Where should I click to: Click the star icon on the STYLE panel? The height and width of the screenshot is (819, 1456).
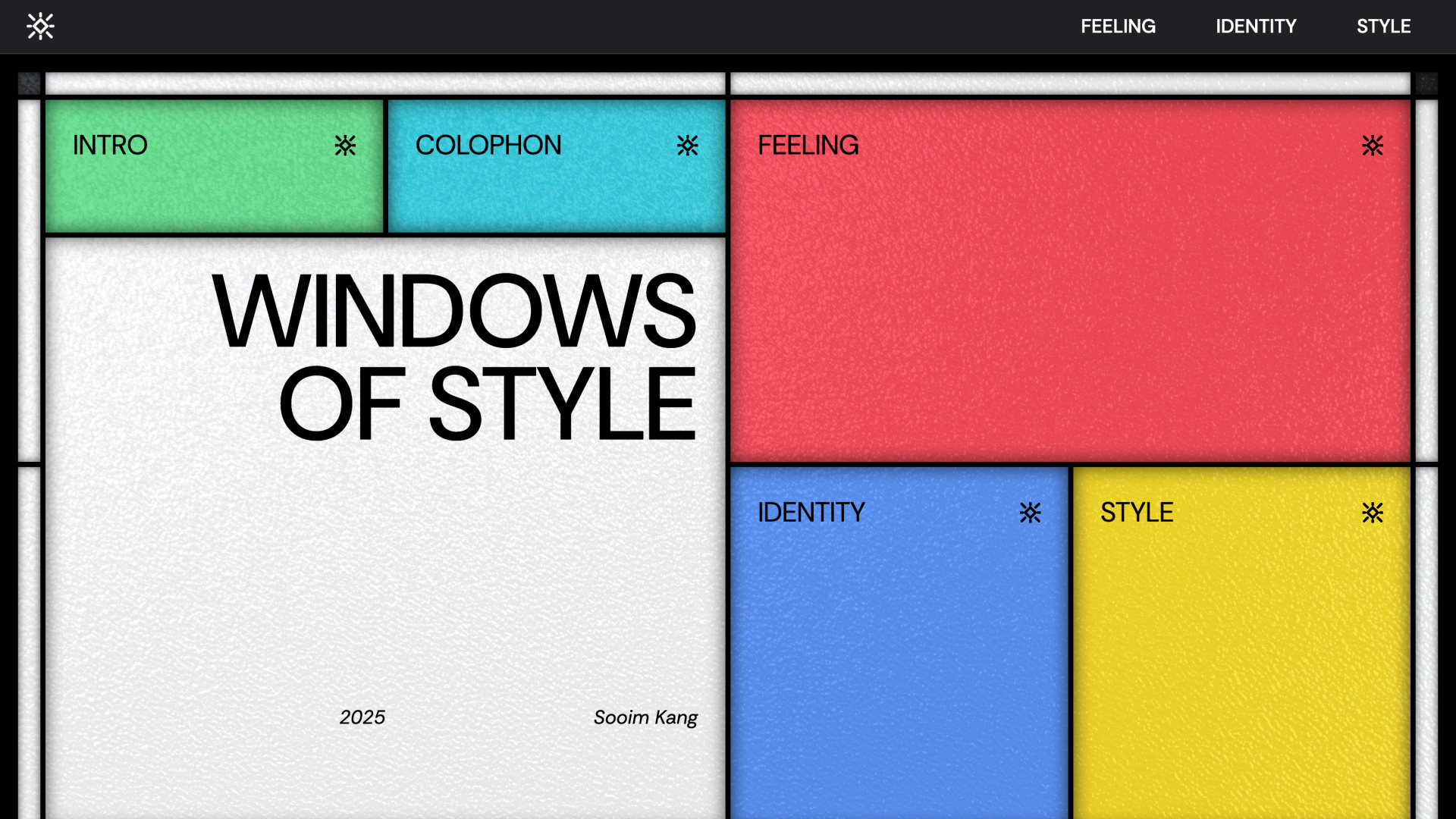(x=1373, y=513)
